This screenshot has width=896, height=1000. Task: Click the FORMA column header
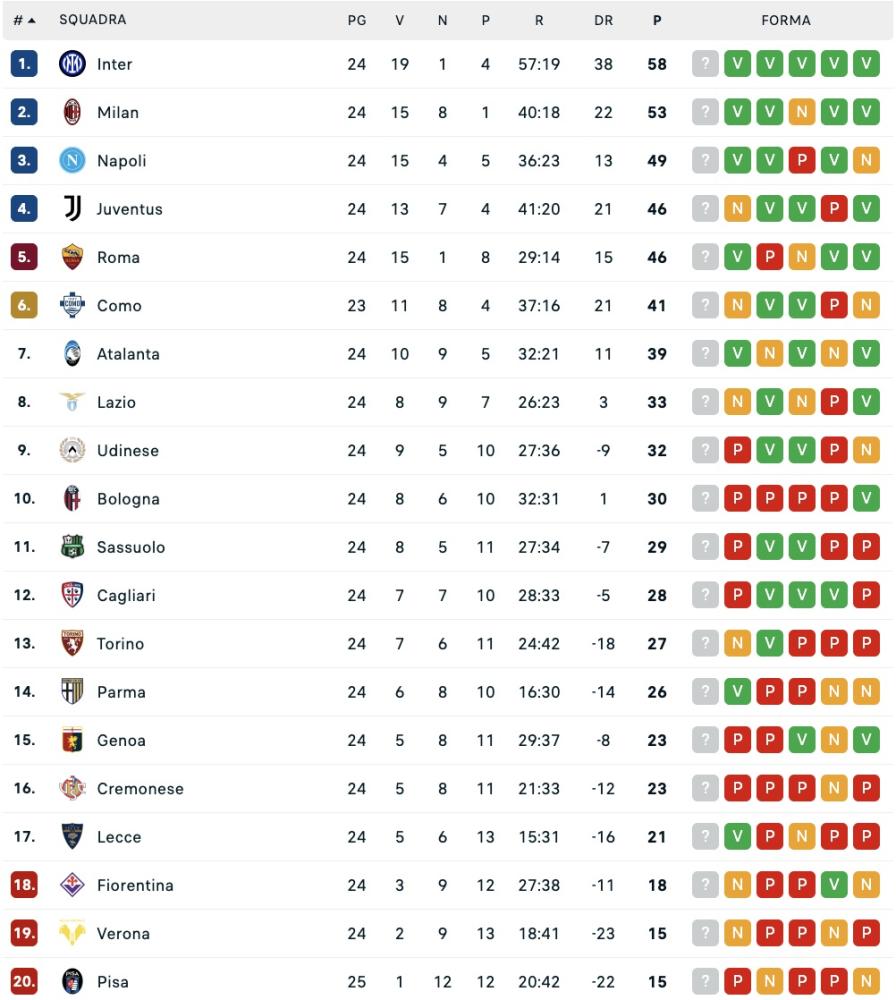[785, 20]
